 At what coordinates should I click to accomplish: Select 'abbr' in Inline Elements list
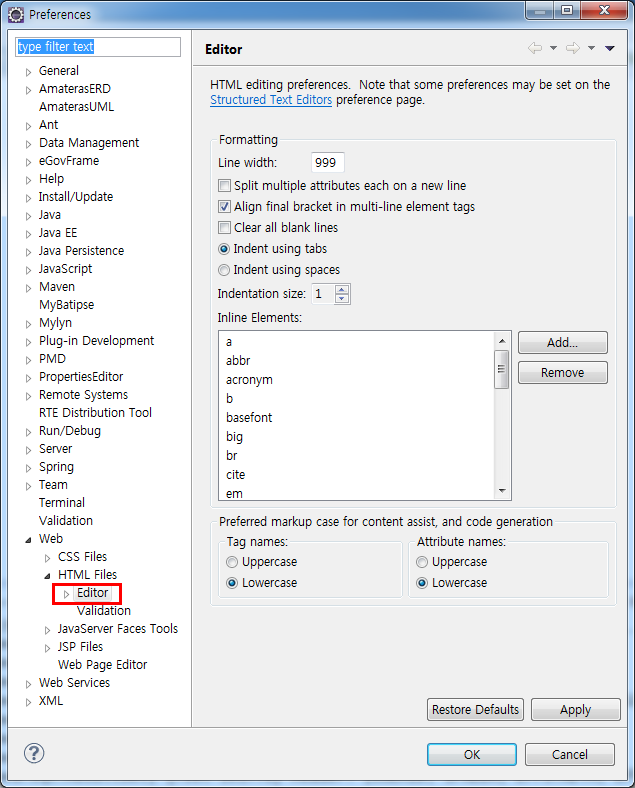pos(238,361)
